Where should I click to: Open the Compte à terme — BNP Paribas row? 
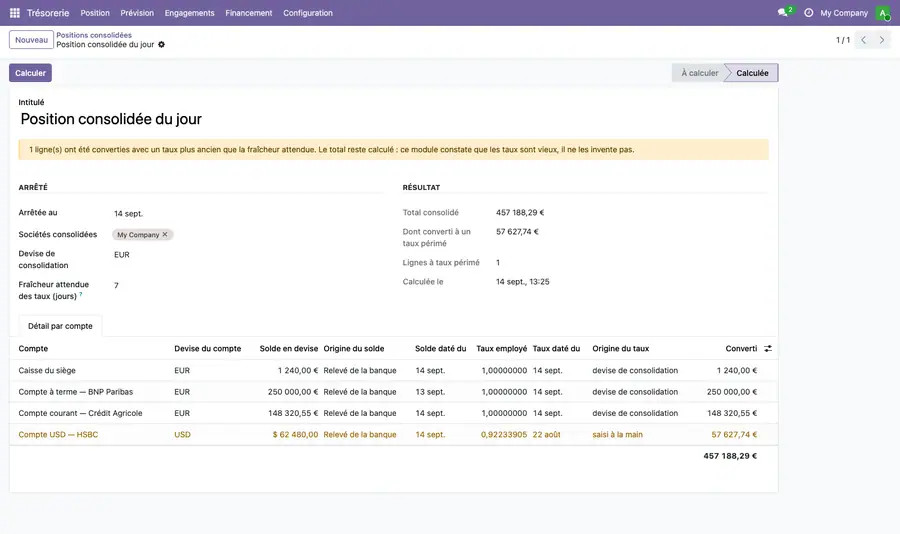[x=393, y=392]
